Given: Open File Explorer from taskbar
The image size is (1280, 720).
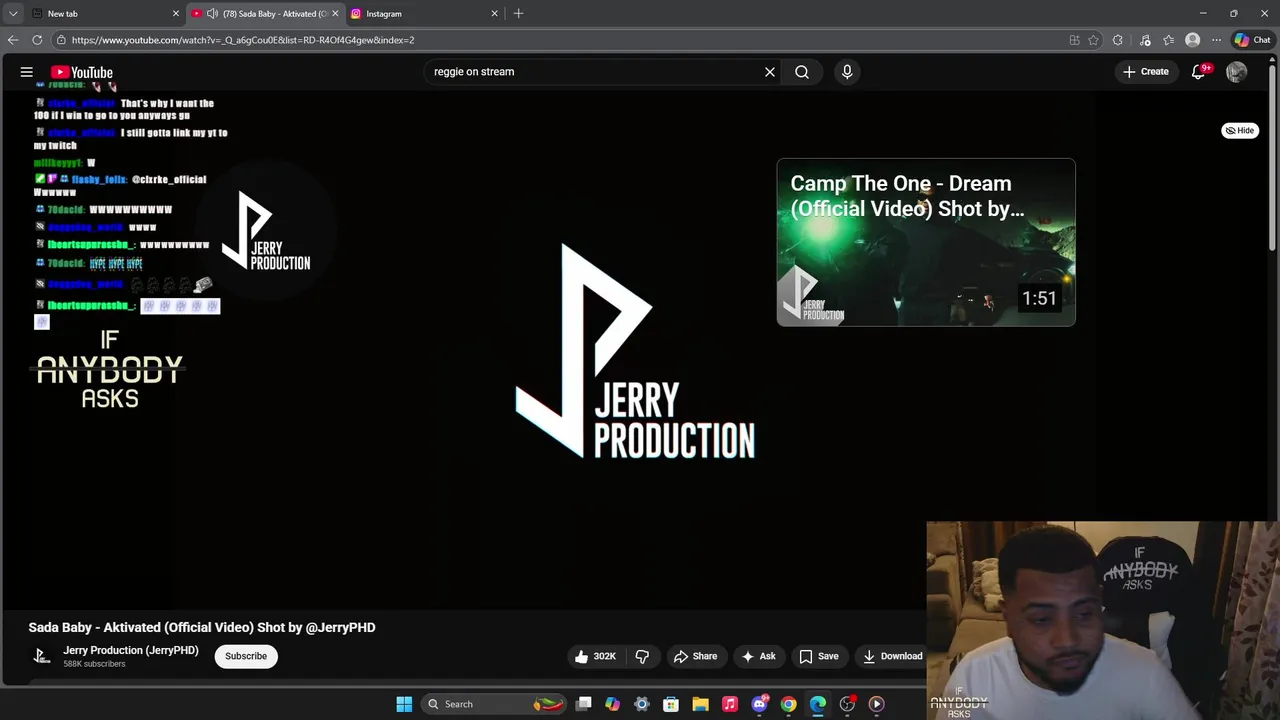Looking at the screenshot, I should click(x=700, y=704).
